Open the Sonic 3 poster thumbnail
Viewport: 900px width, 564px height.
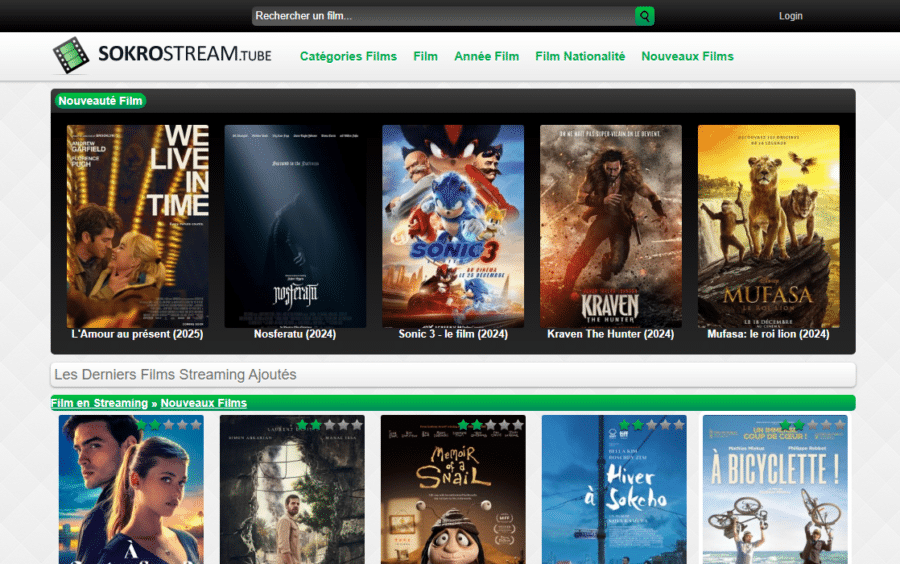(453, 227)
